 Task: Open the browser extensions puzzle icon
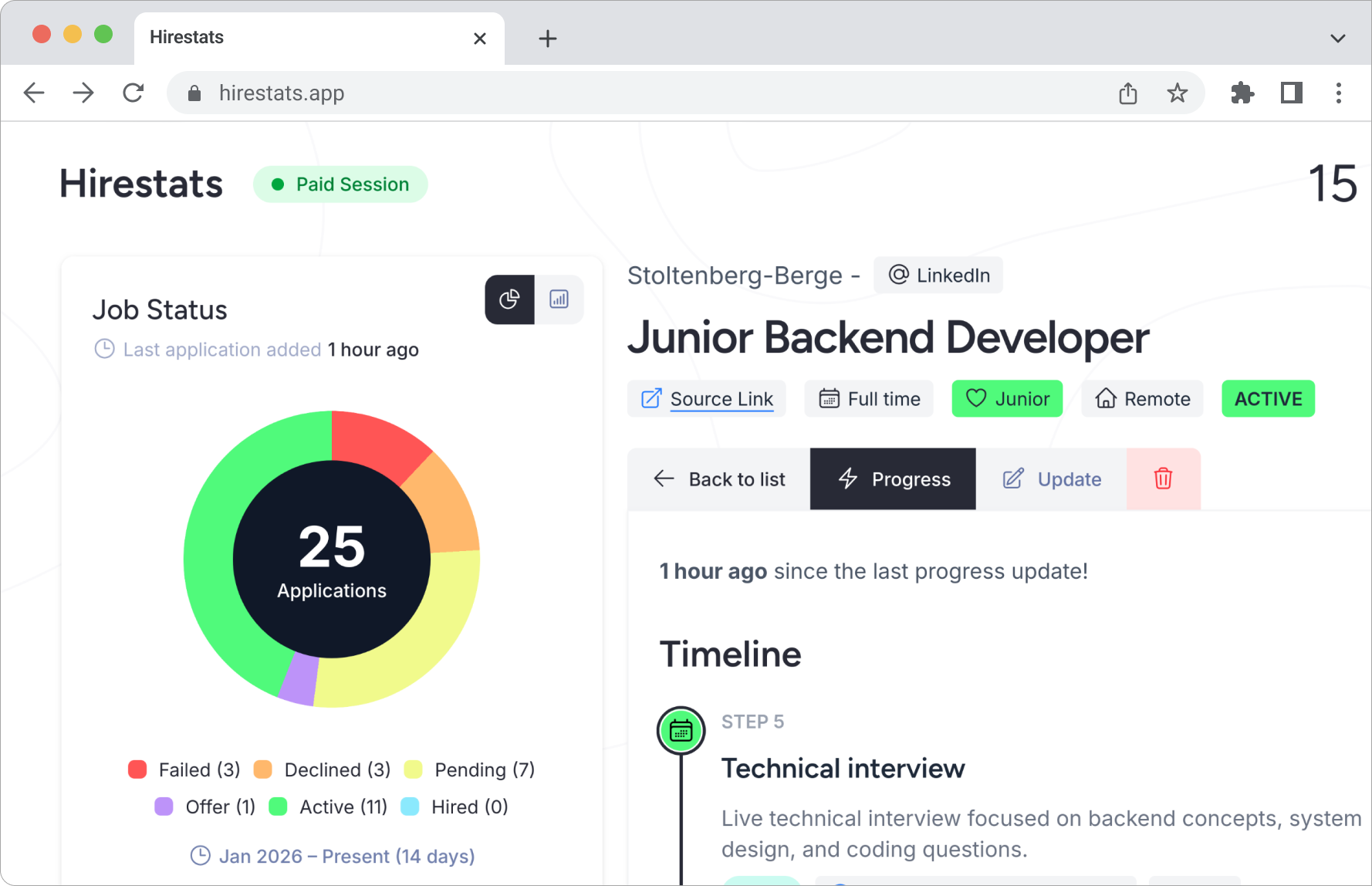click(1242, 93)
